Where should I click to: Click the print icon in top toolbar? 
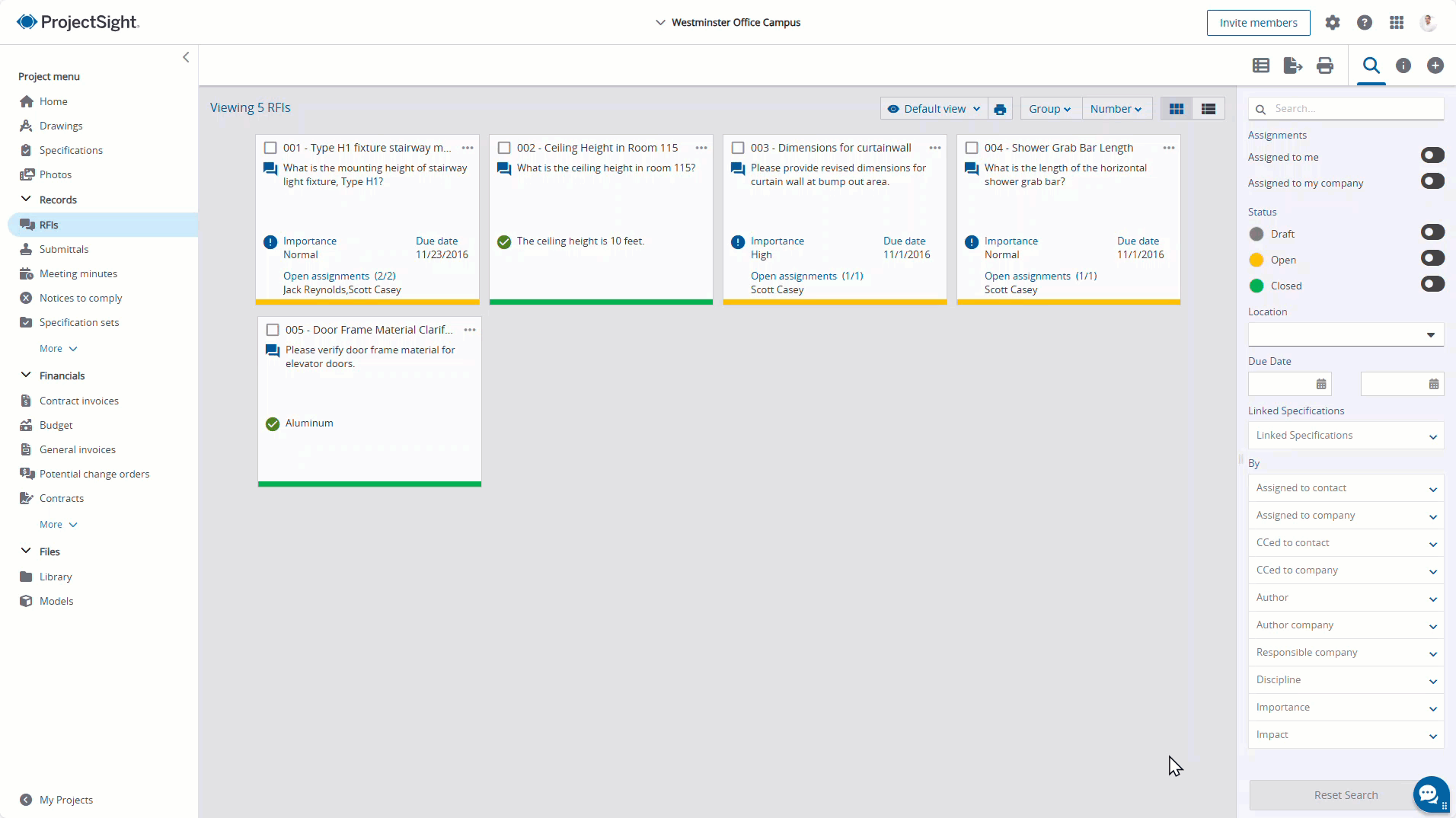[x=1325, y=66]
